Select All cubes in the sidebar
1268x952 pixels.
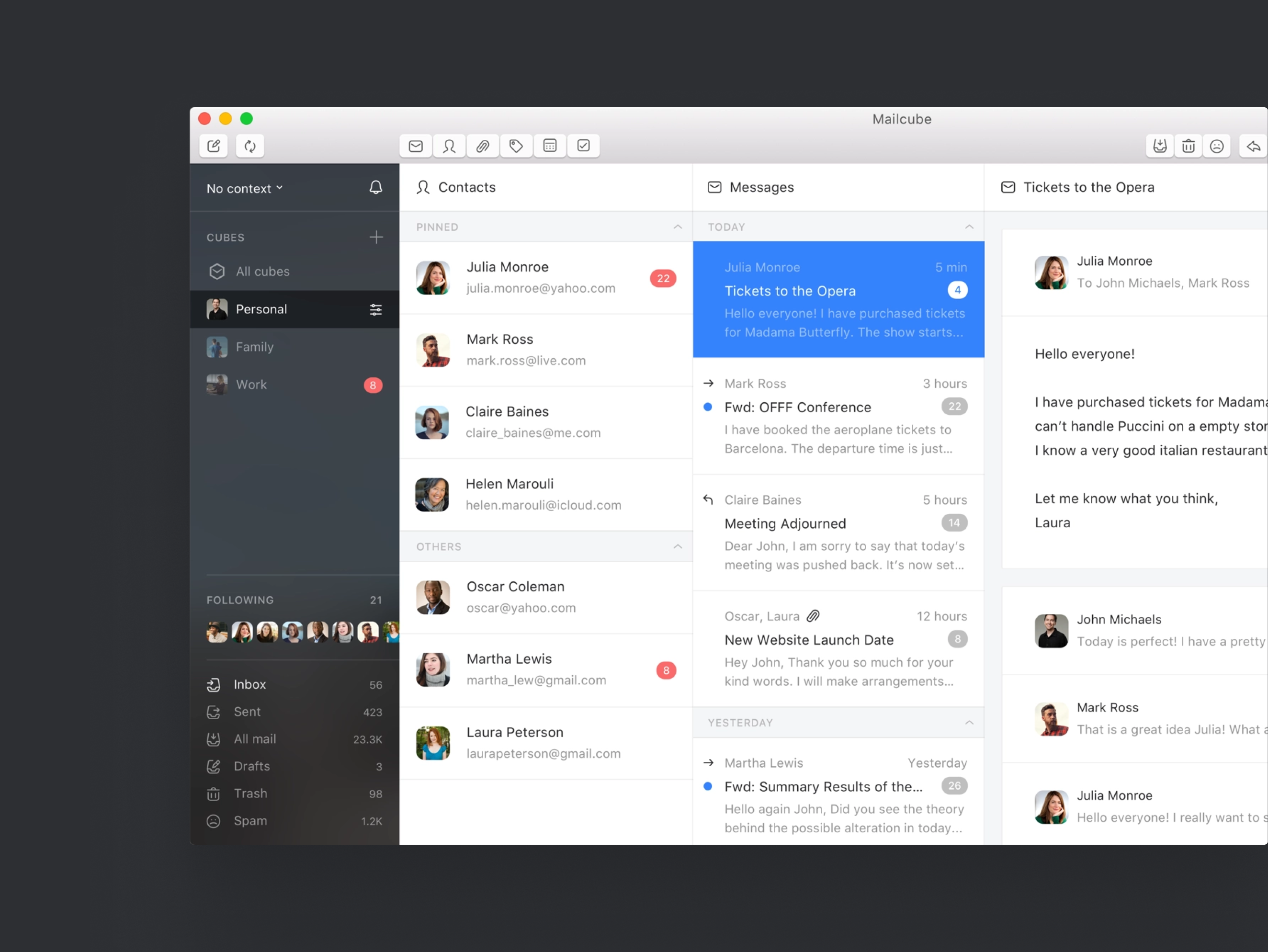point(294,271)
